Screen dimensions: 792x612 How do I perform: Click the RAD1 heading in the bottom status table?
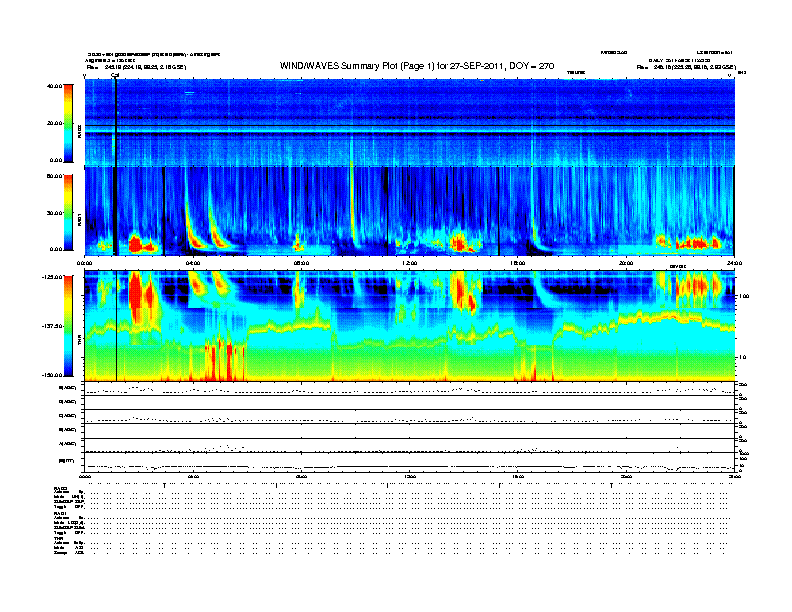60,513
